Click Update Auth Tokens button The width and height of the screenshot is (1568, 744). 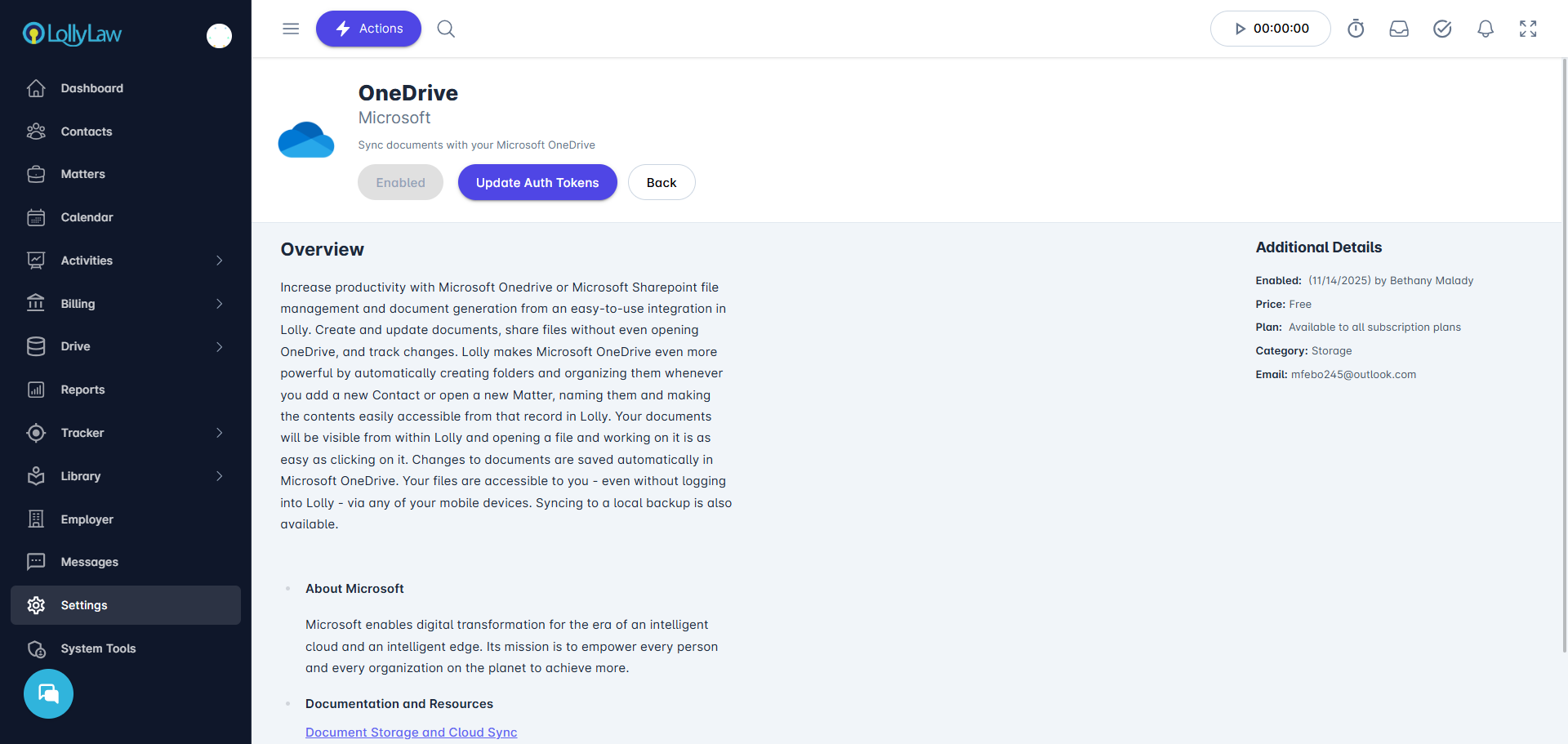pyautogui.click(x=537, y=183)
